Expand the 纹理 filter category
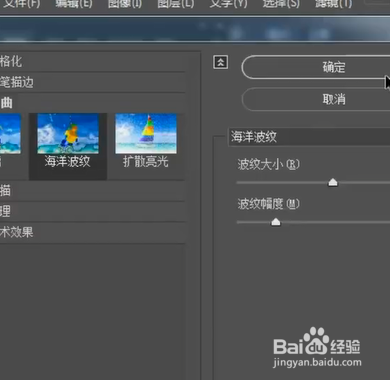Image resolution: width=390 pixels, height=380 pixels. [x=92, y=212]
